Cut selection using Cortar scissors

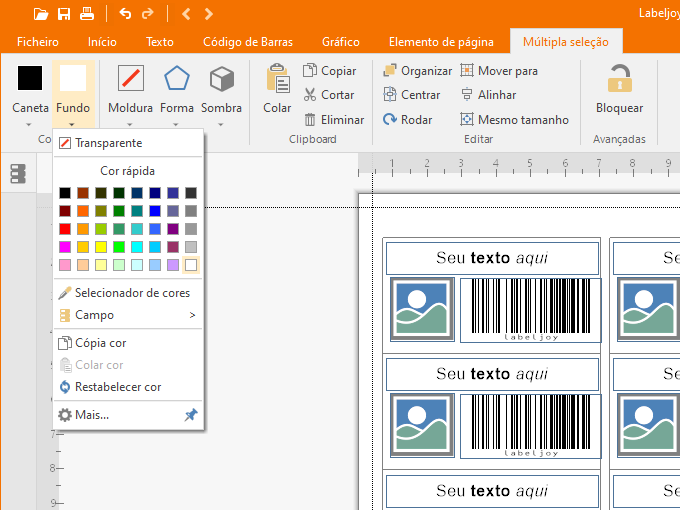tap(329, 95)
